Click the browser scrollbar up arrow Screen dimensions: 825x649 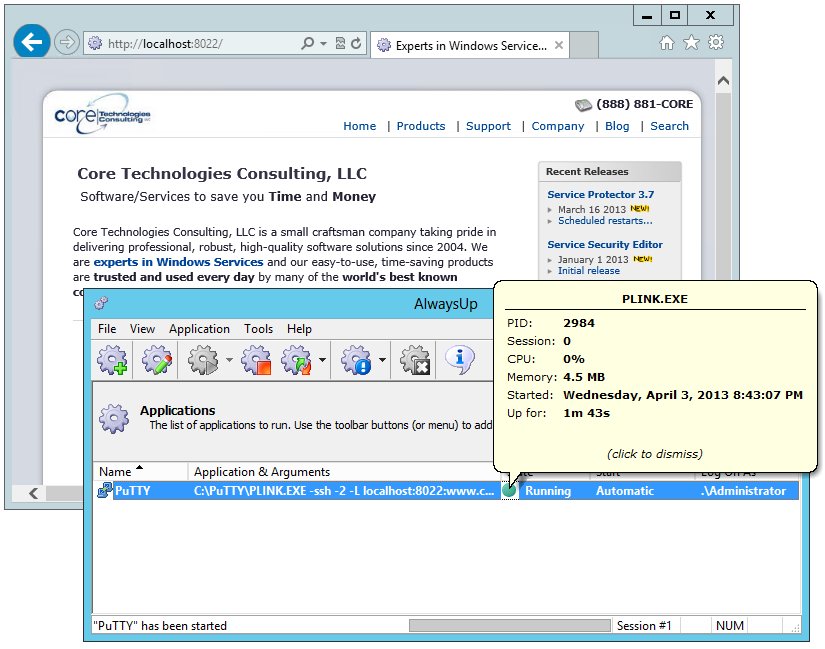(723, 81)
